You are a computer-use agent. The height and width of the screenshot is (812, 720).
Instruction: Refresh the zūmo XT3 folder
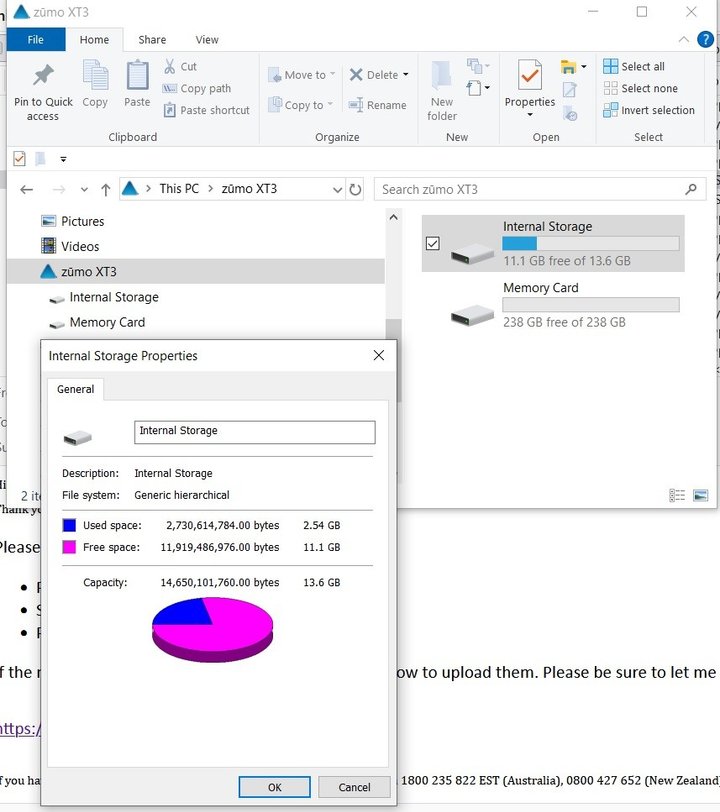[x=355, y=190]
